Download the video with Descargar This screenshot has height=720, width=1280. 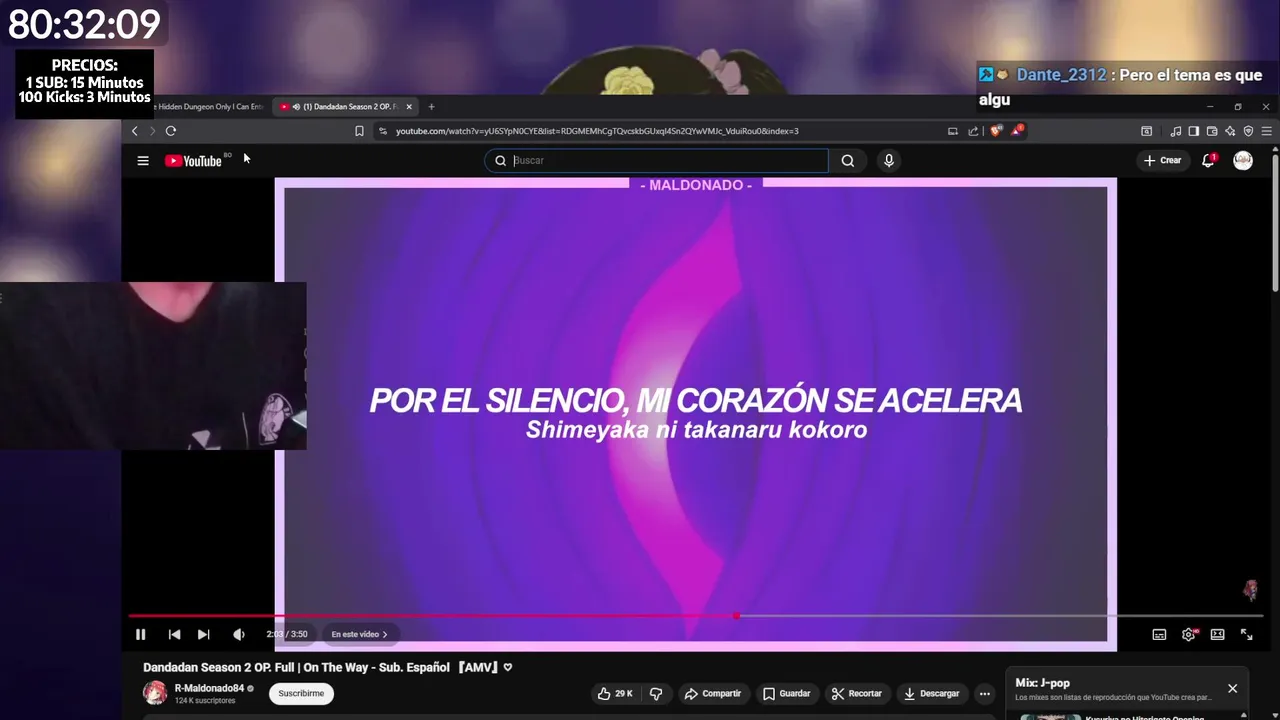coord(931,693)
